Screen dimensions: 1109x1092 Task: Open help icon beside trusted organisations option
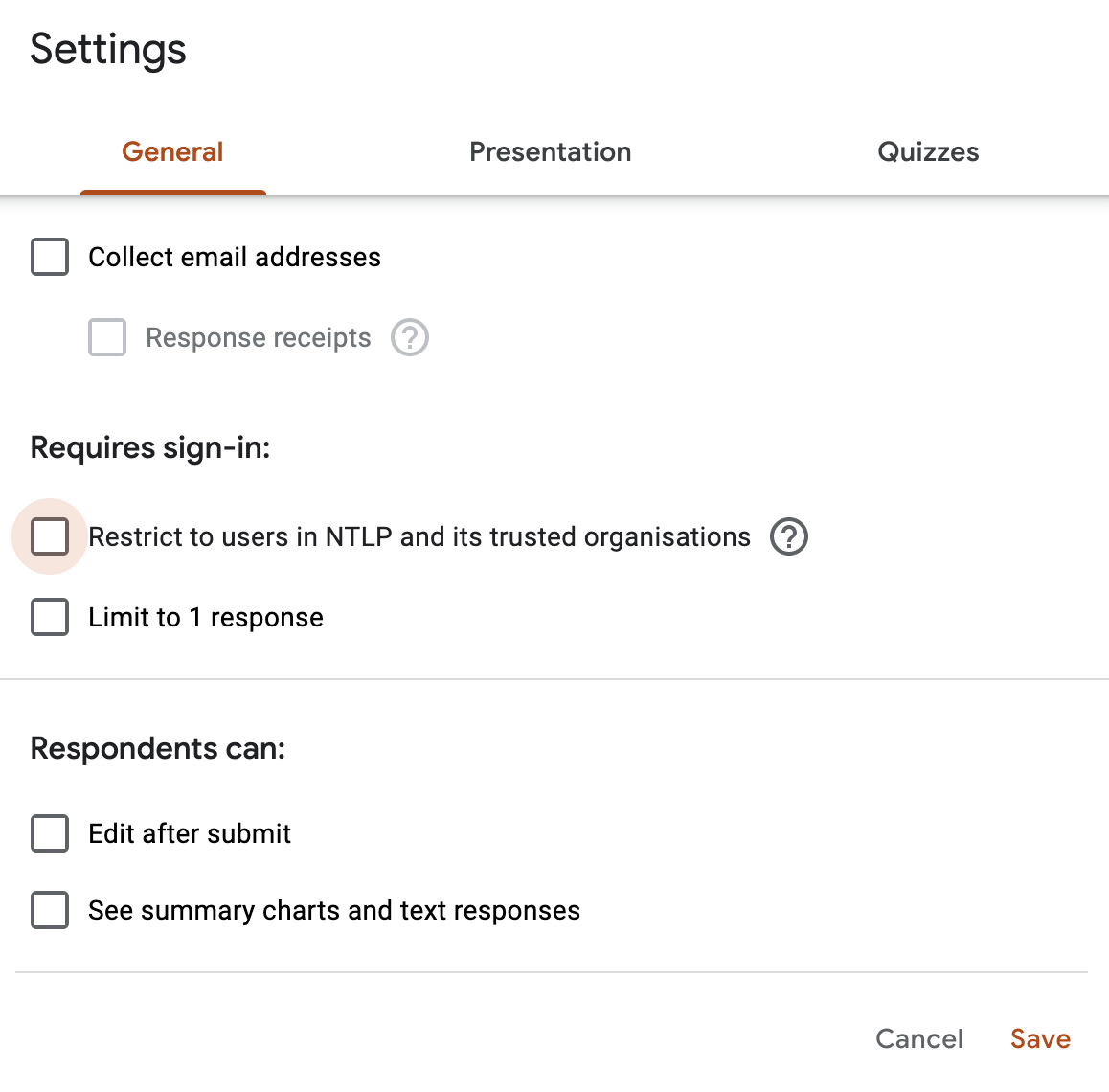tap(788, 536)
